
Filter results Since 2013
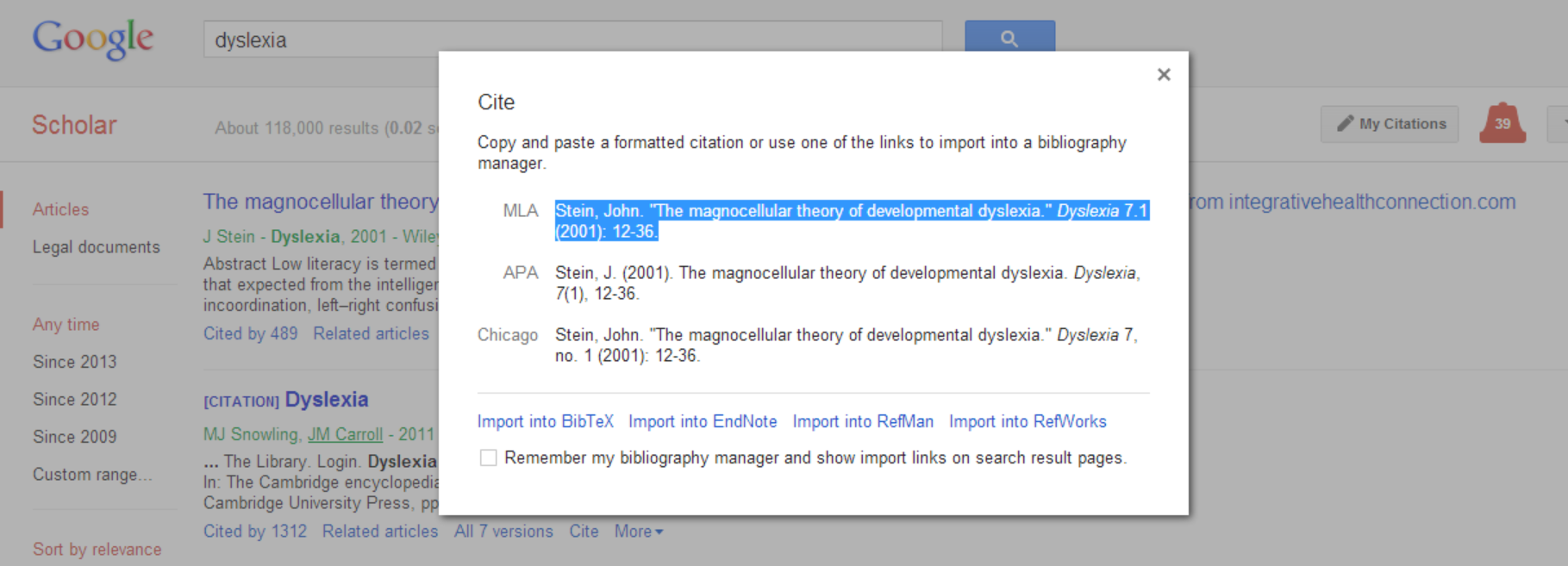75,362
